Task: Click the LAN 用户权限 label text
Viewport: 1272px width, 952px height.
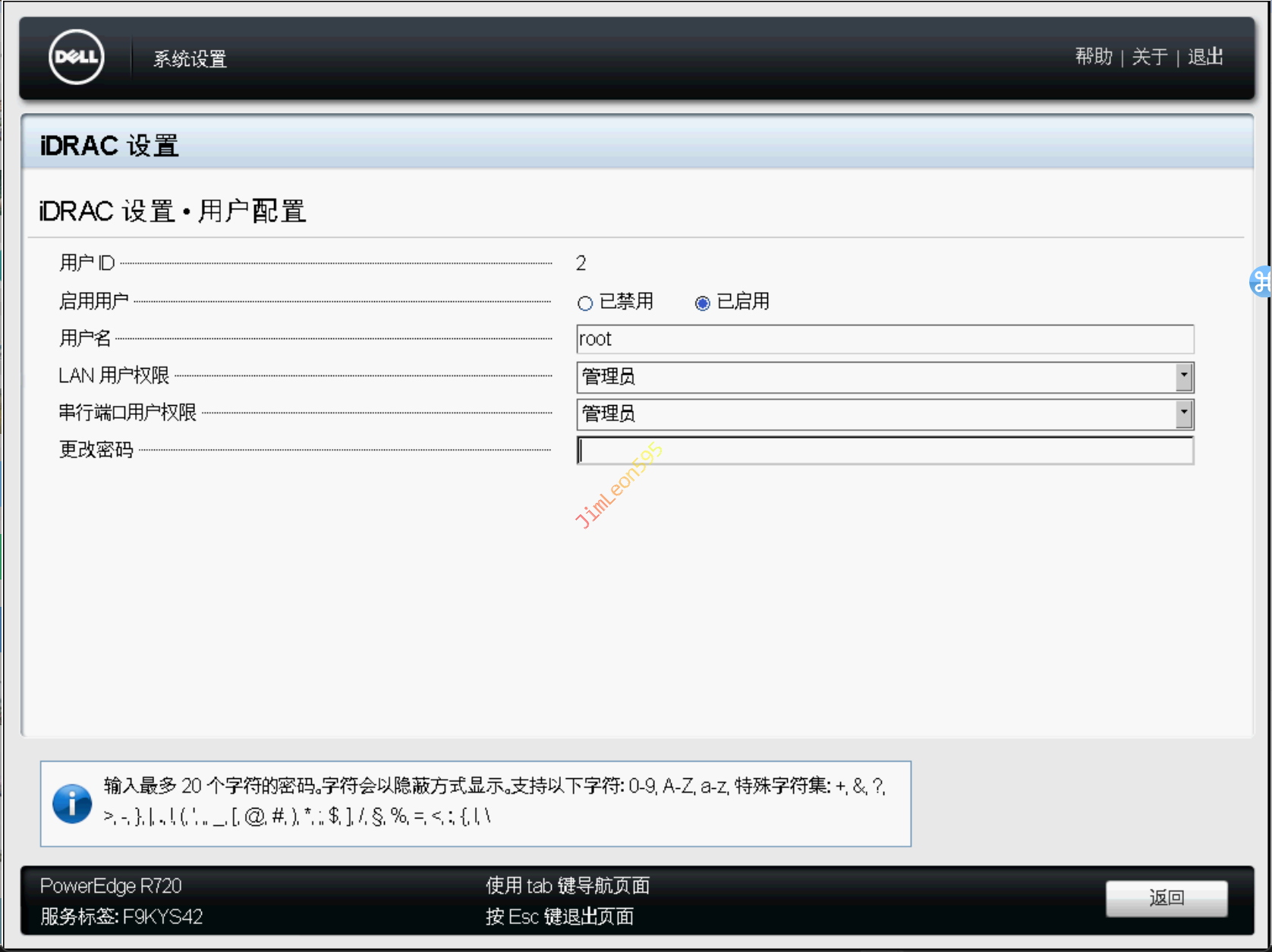Action: 114,375
